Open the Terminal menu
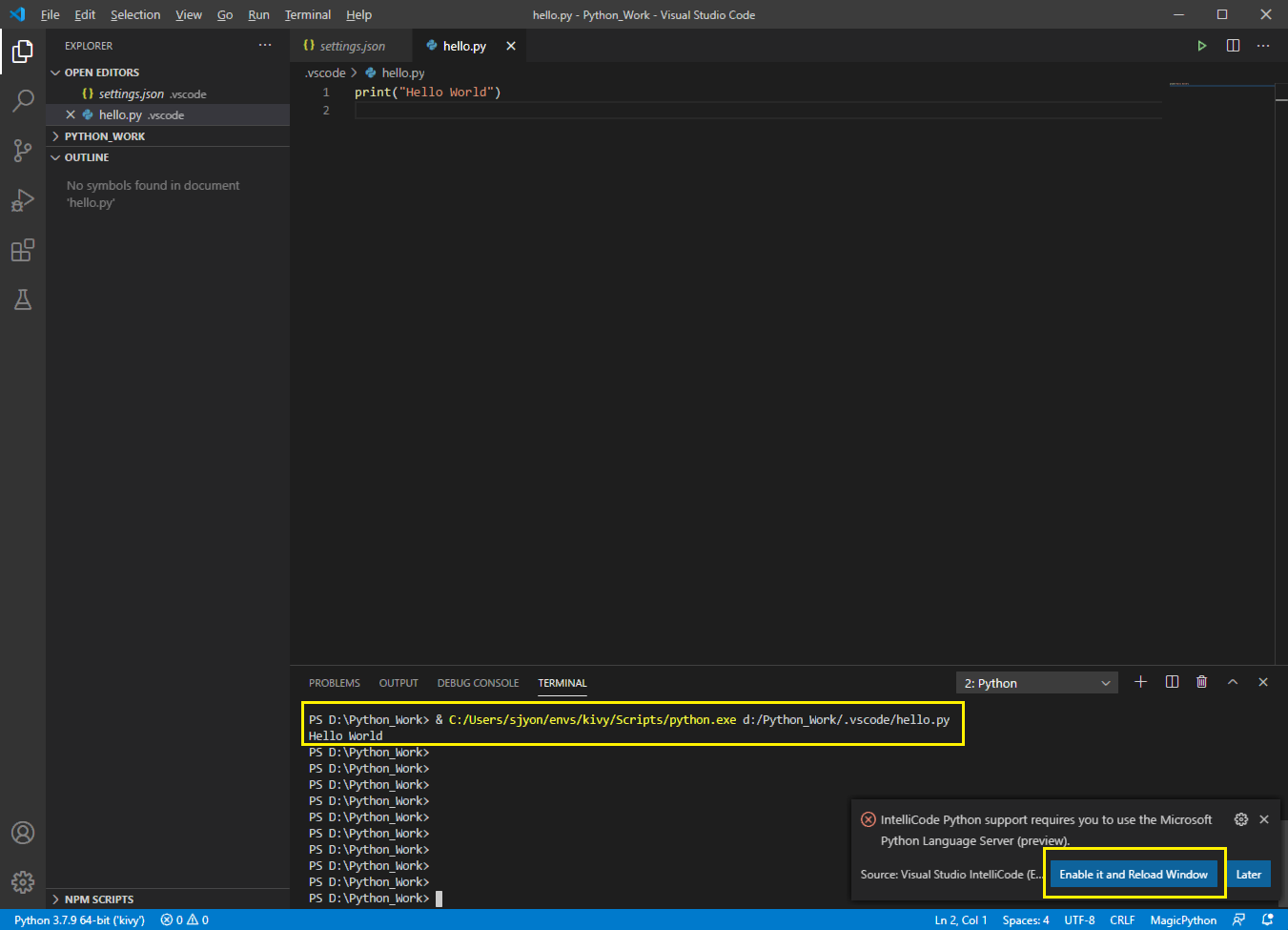1288x930 pixels. pos(308,14)
